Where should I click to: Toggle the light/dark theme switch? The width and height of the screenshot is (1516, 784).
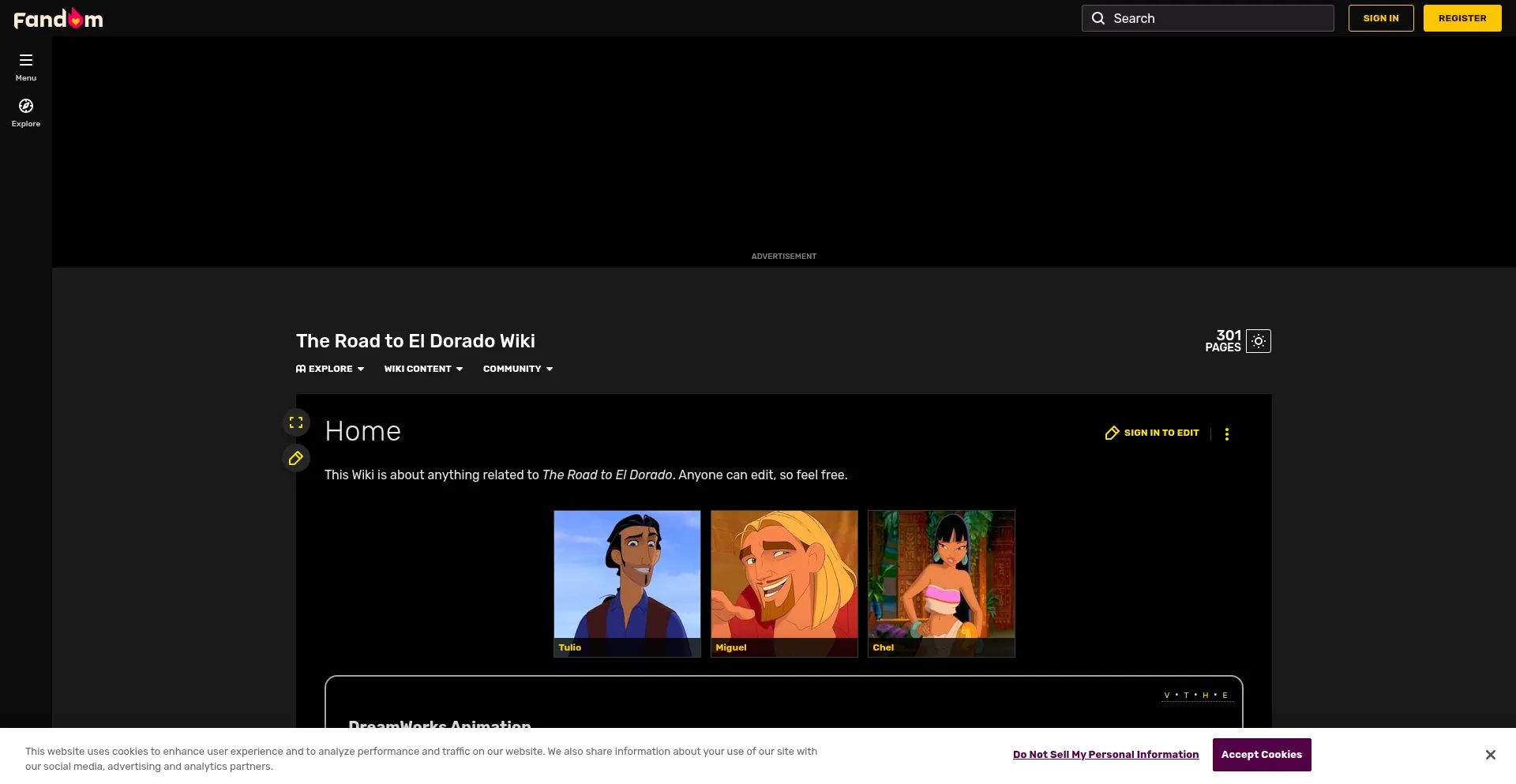pos(1259,341)
